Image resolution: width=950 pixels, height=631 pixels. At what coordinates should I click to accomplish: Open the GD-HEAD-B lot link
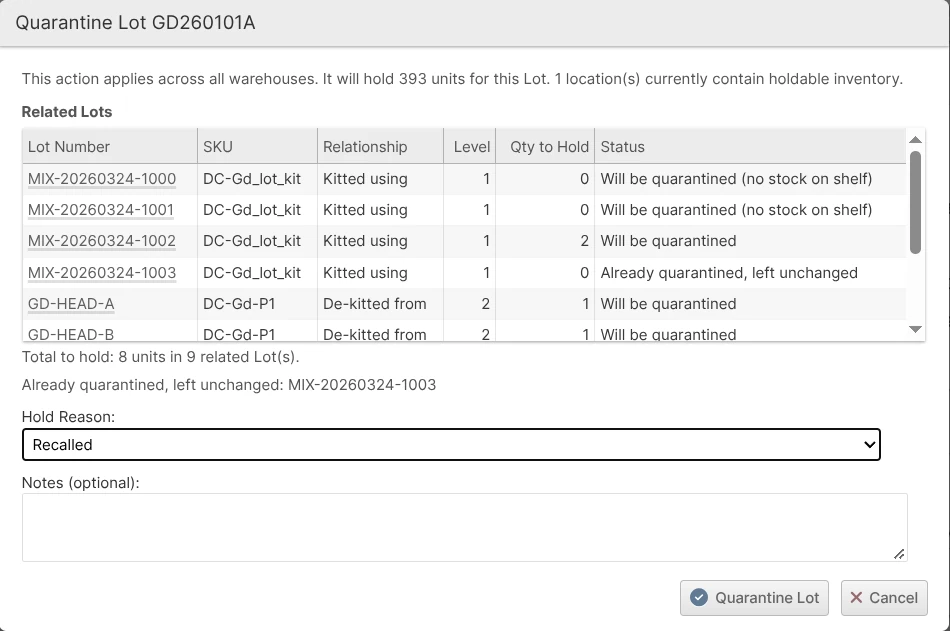71,335
